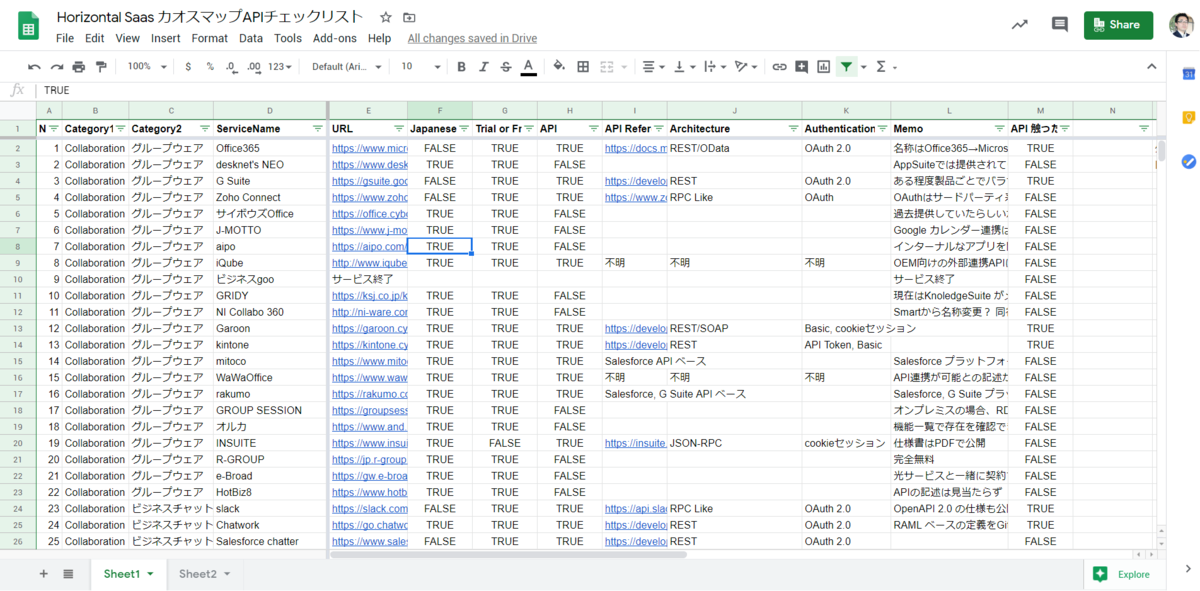The image size is (1200, 591).
Task: Open Google Keep side panel
Action: (x=1188, y=117)
